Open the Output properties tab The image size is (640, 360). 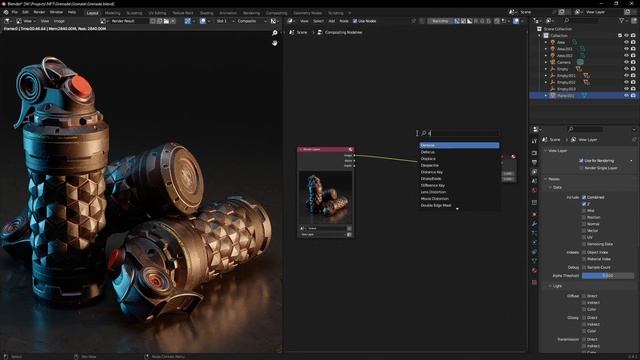[x=534, y=162]
